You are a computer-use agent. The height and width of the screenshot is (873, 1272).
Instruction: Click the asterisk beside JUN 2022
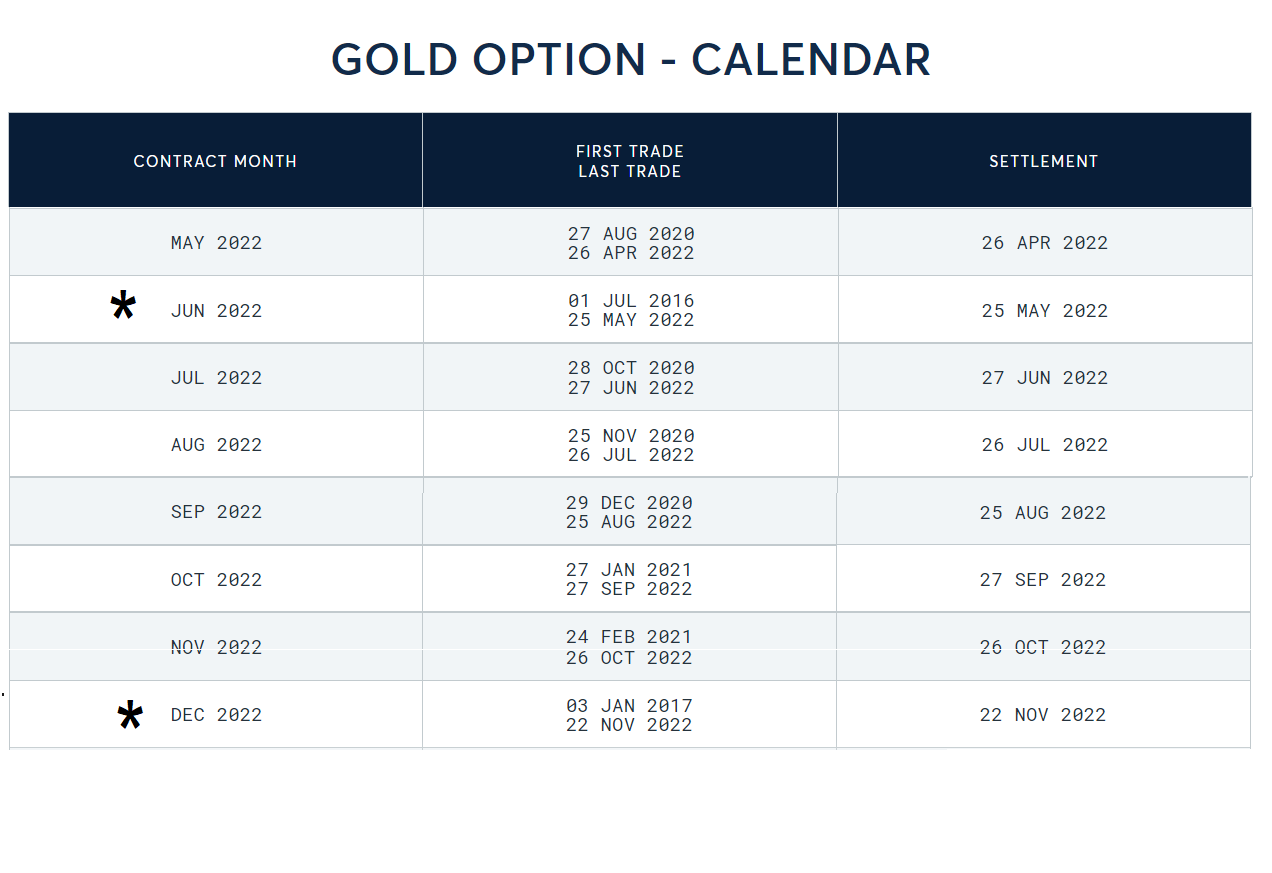[123, 306]
